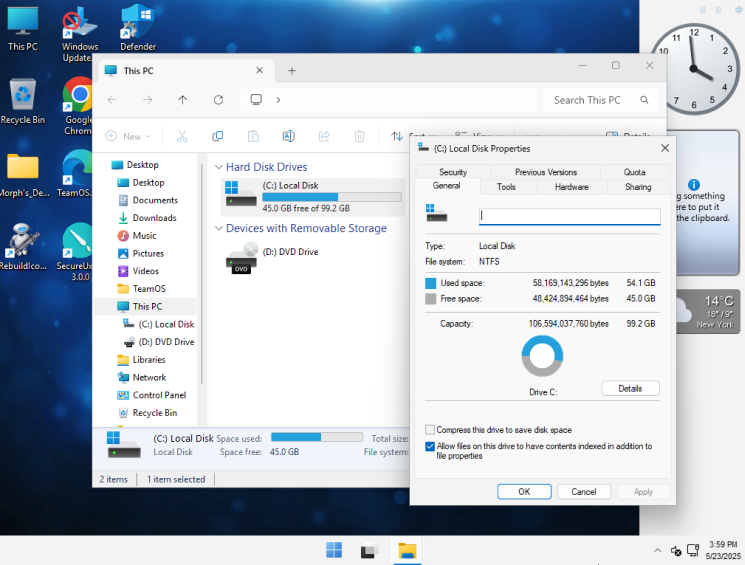The height and width of the screenshot is (565, 745).
Task: Click the Cut icon in Explorer toolbar
Action: (x=182, y=136)
